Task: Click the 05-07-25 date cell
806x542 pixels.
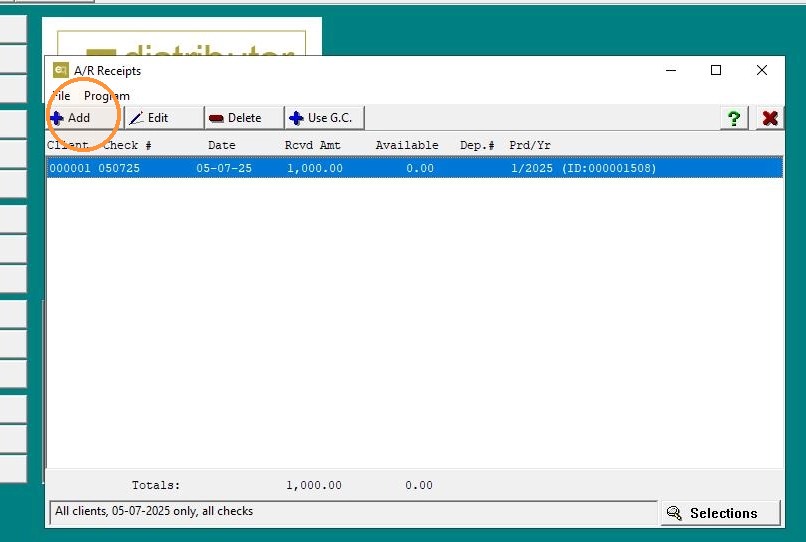Action: click(x=224, y=168)
